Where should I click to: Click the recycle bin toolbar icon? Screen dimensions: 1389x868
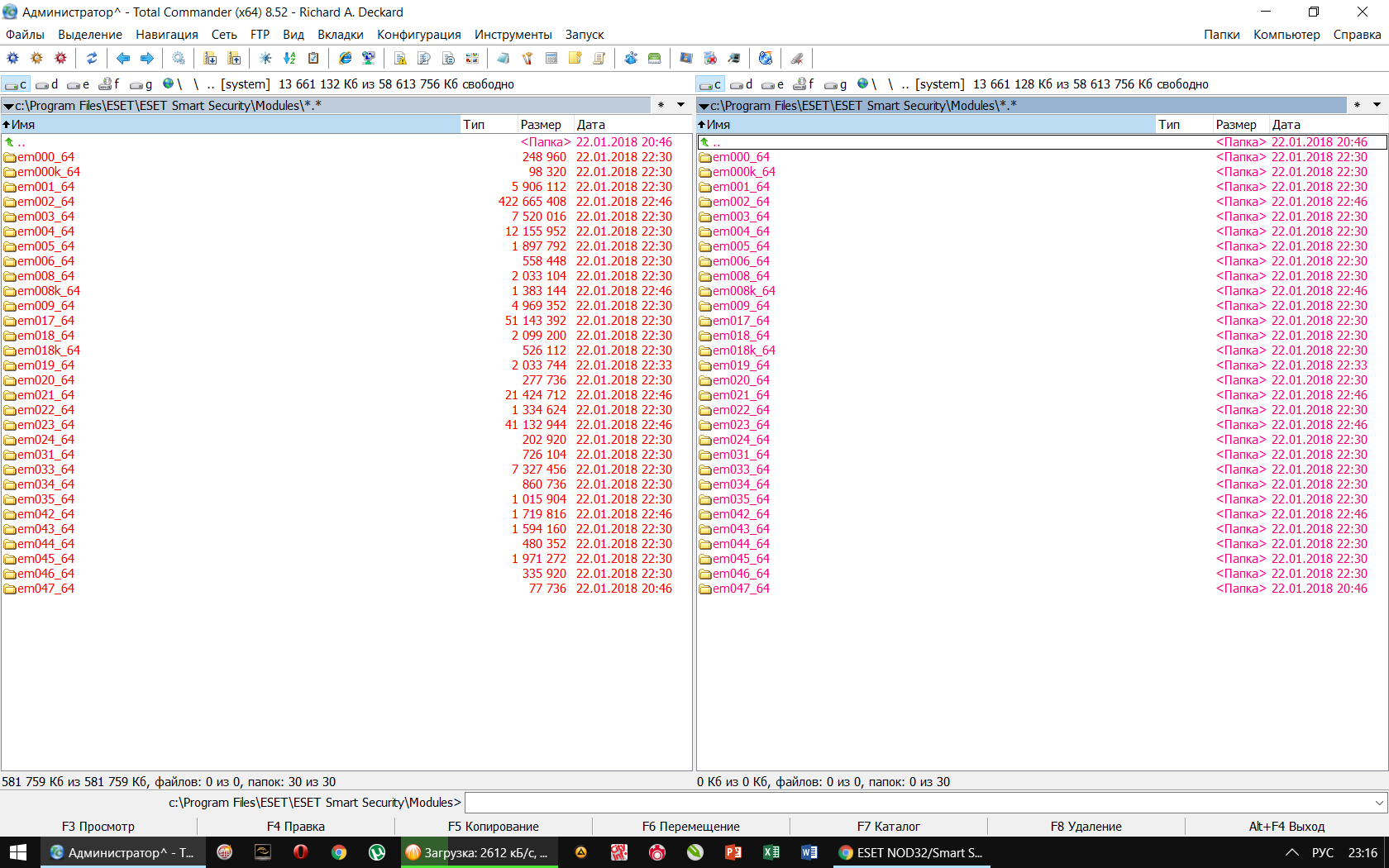tap(710, 58)
